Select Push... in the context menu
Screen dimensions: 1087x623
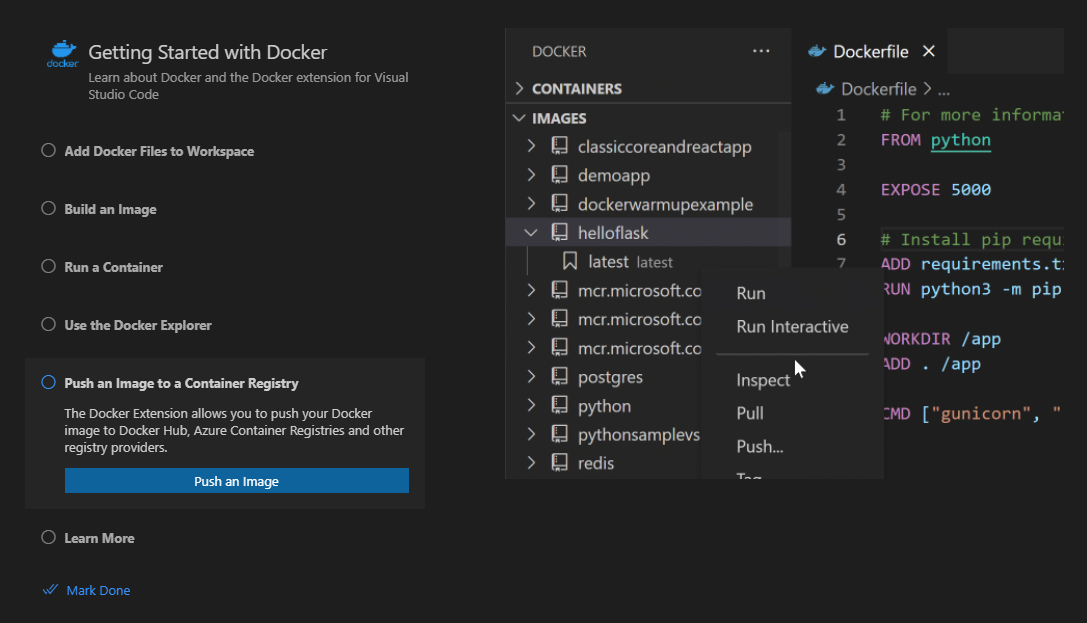click(760, 447)
